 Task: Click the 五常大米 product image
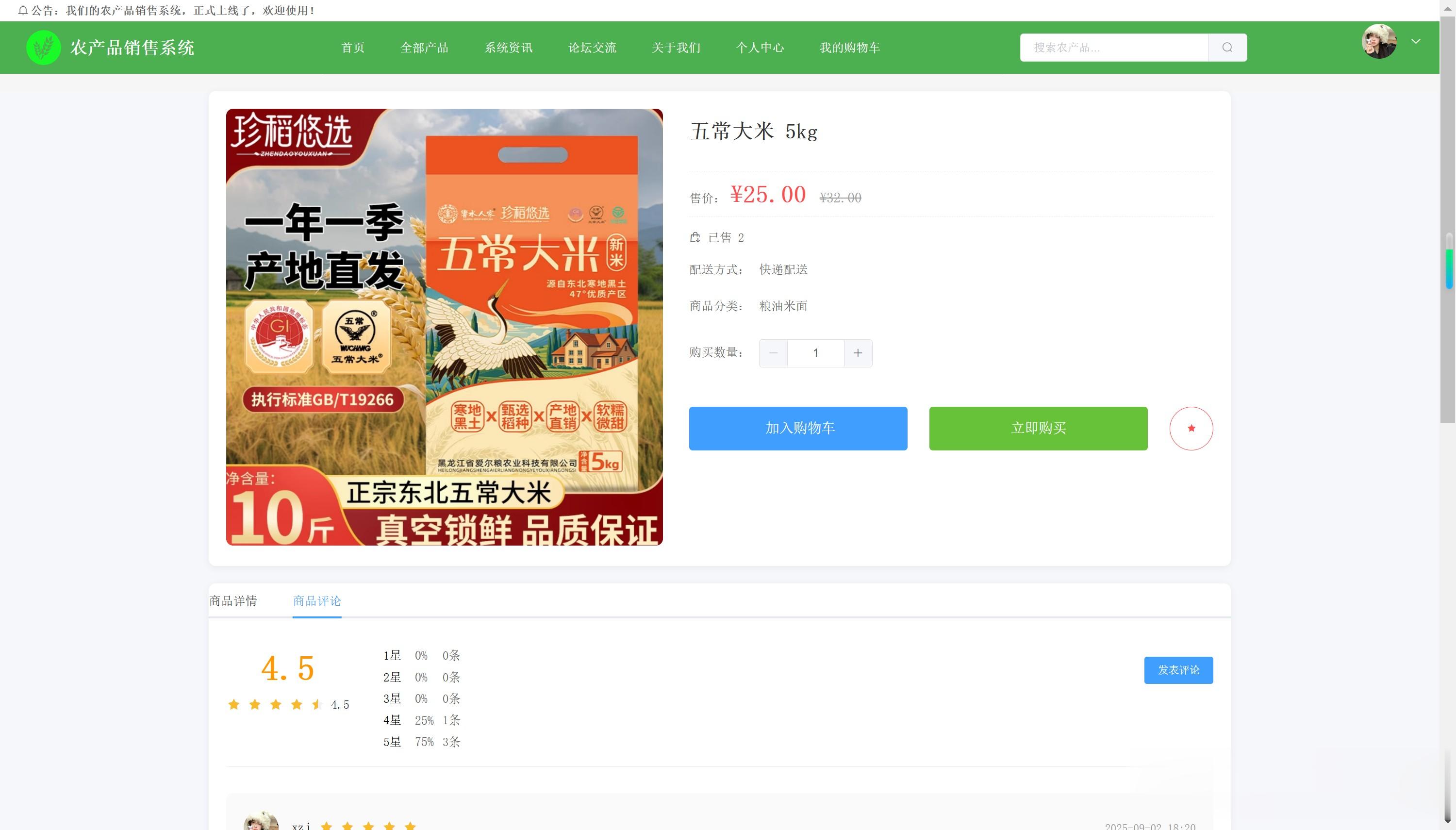(444, 327)
